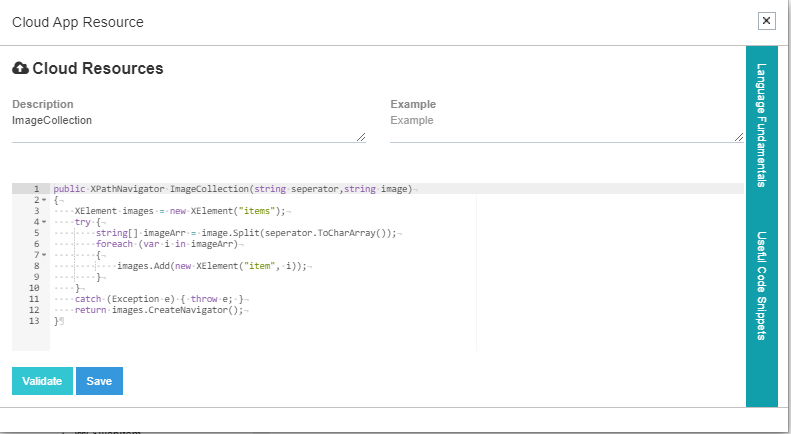Click the 'throw' keyword in line 11
Viewport: 791px width, 434px height.
pos(204,299)
